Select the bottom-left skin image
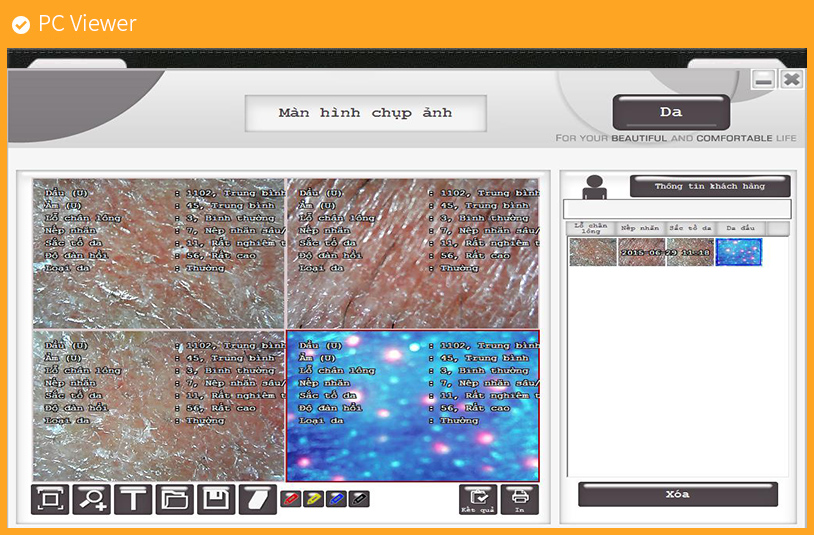The image size is (814, 535). 159,406
